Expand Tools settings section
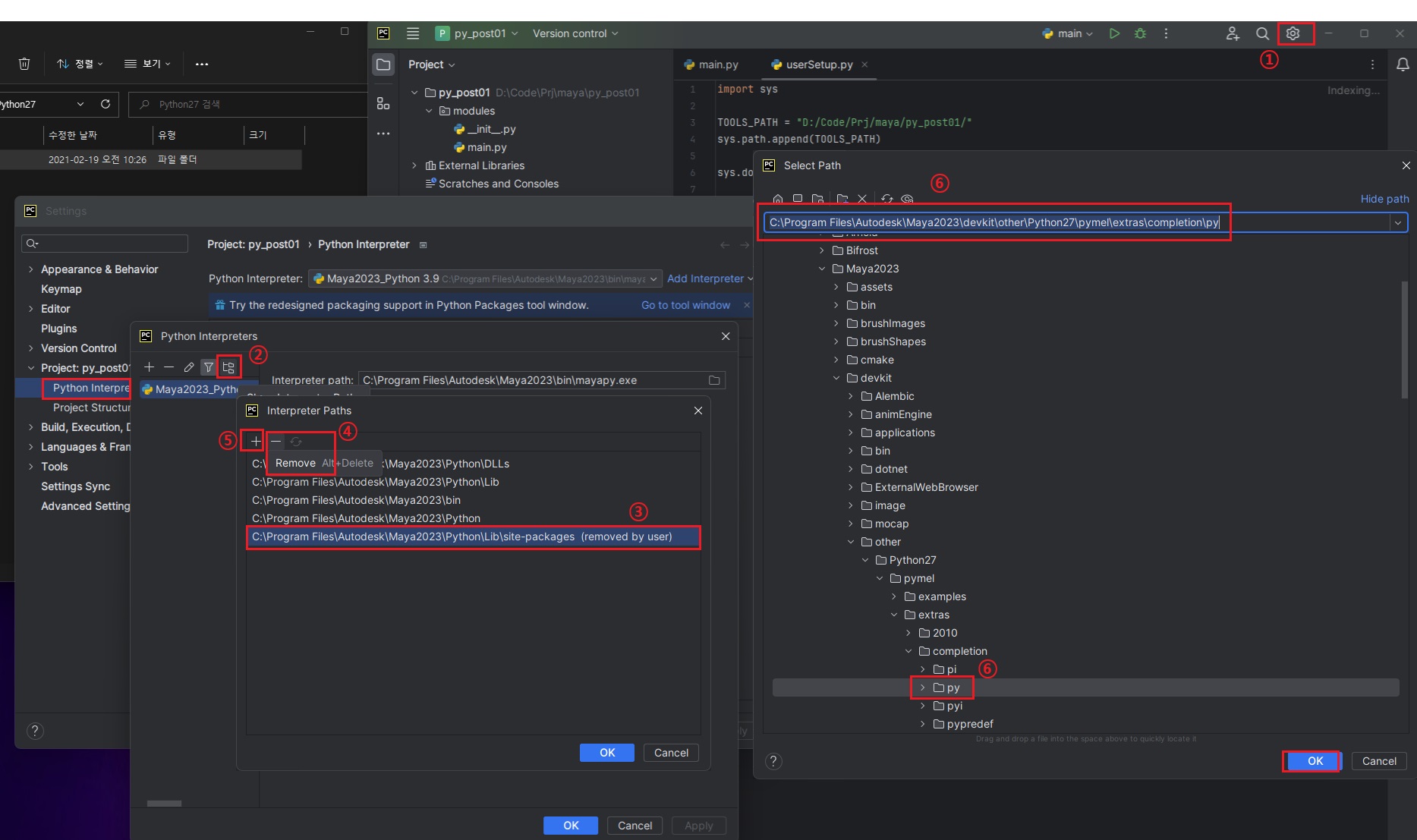This screenshot has height=840, width=1417. [x=31, y=467]
